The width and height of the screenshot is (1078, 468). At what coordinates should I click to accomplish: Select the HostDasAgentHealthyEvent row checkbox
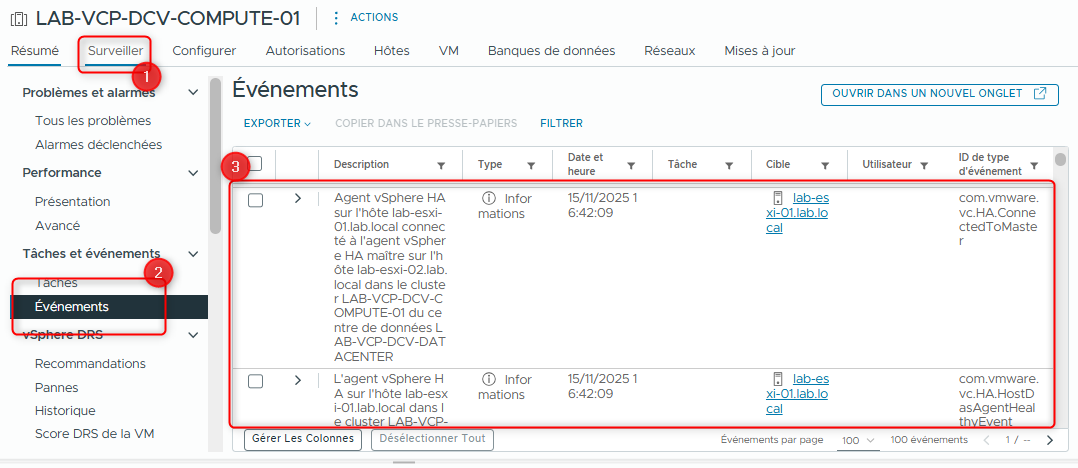(255, 381)
